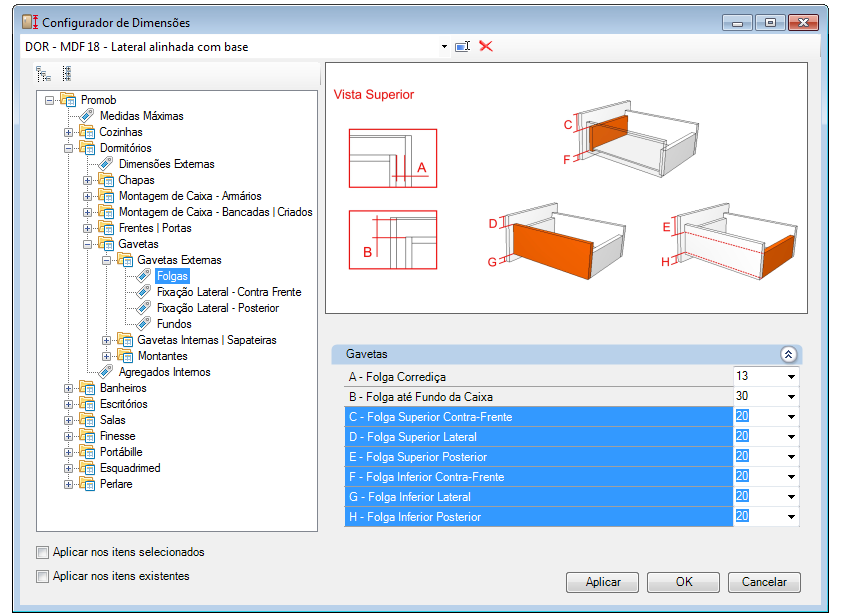Click the Agregados Internos tag icon

[x=106, y=371]
